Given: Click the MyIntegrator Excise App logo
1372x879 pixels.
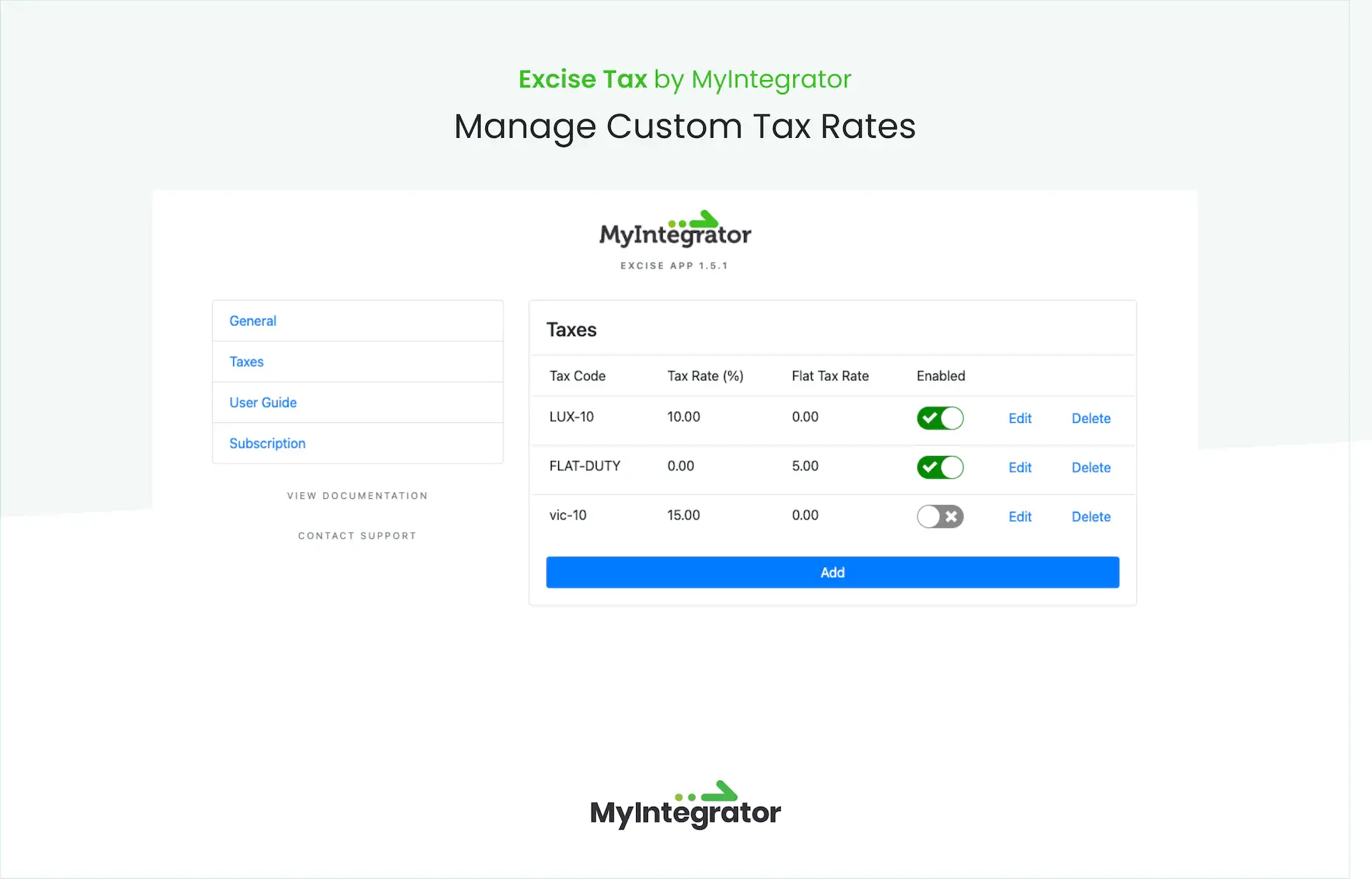Looking at the screenshot, I should pyautogui.click(x=675, y=229).
